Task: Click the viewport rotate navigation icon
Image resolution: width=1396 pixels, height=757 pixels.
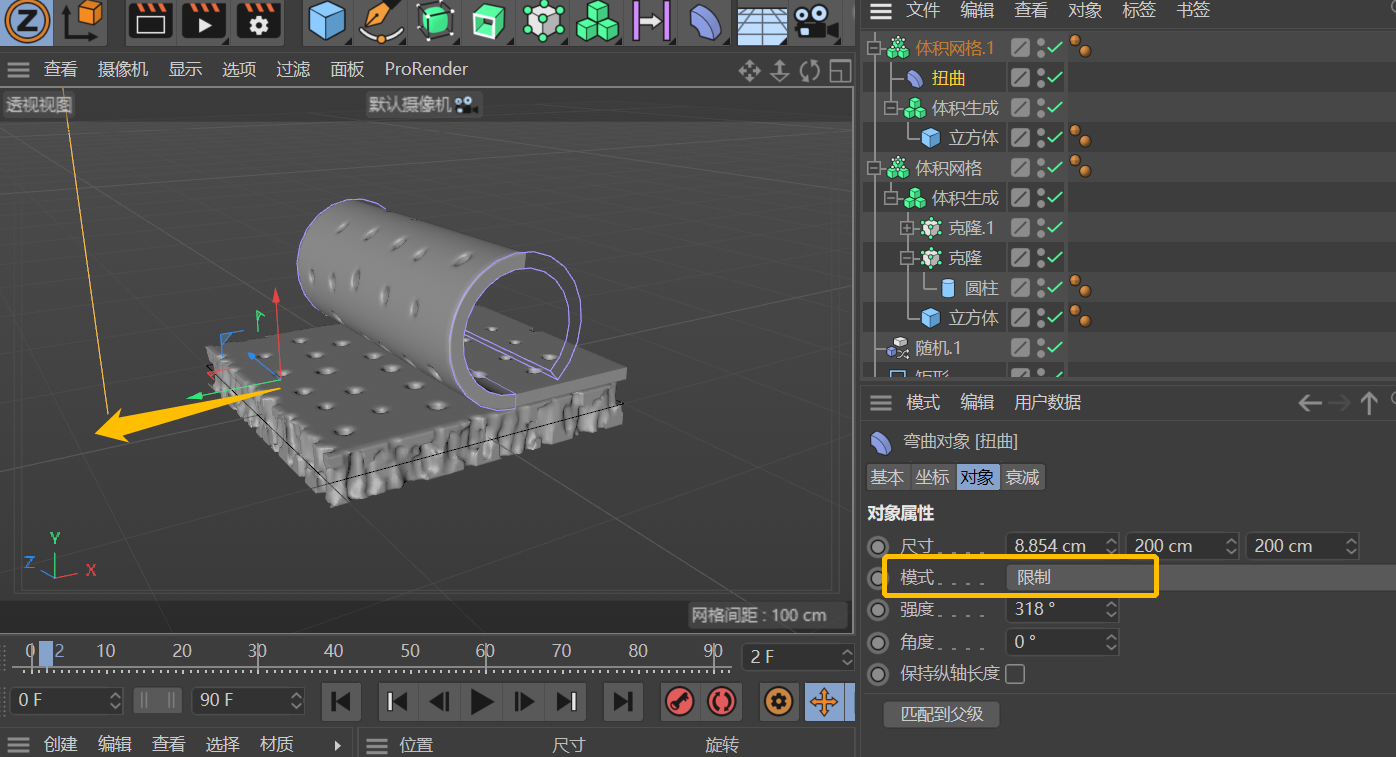Action: click(810, 70)
